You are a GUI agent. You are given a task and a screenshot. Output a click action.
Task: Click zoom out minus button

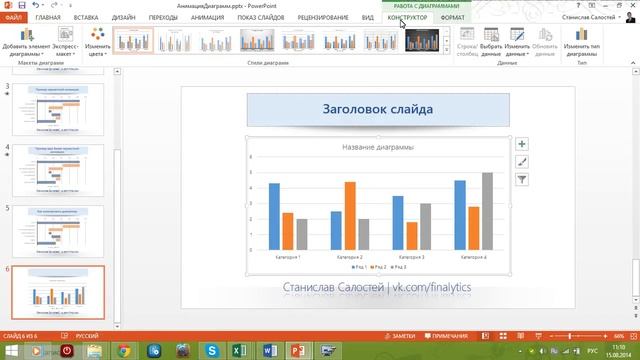pyautogui.click(x=551, y=336)
